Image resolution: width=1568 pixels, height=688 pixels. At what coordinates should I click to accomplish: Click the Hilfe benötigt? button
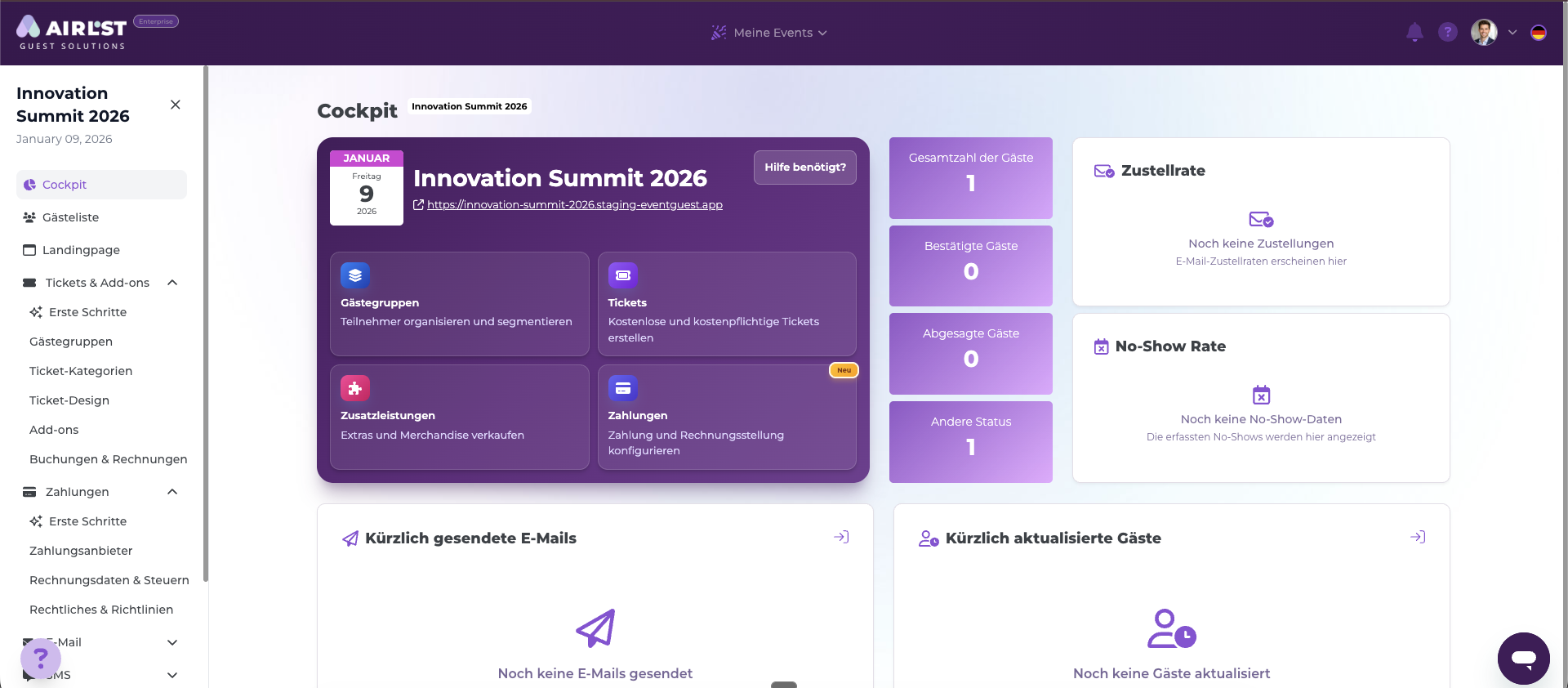804,168
